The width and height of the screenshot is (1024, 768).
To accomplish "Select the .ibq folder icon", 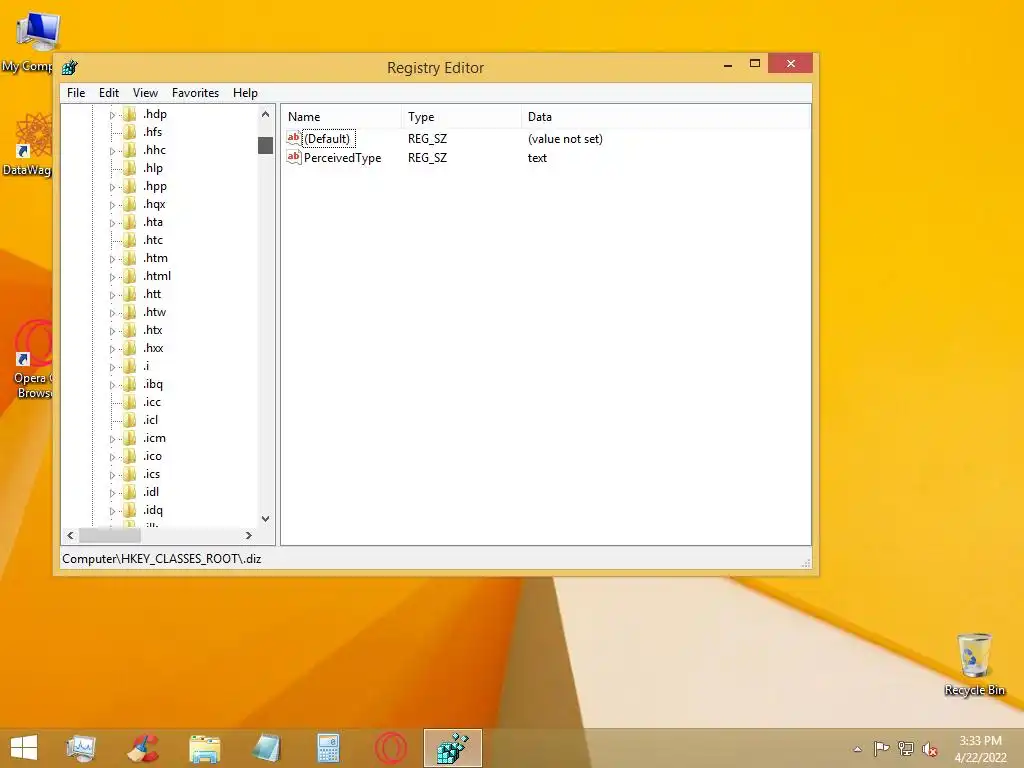I will pyautogui.click(x=130, y=384).
